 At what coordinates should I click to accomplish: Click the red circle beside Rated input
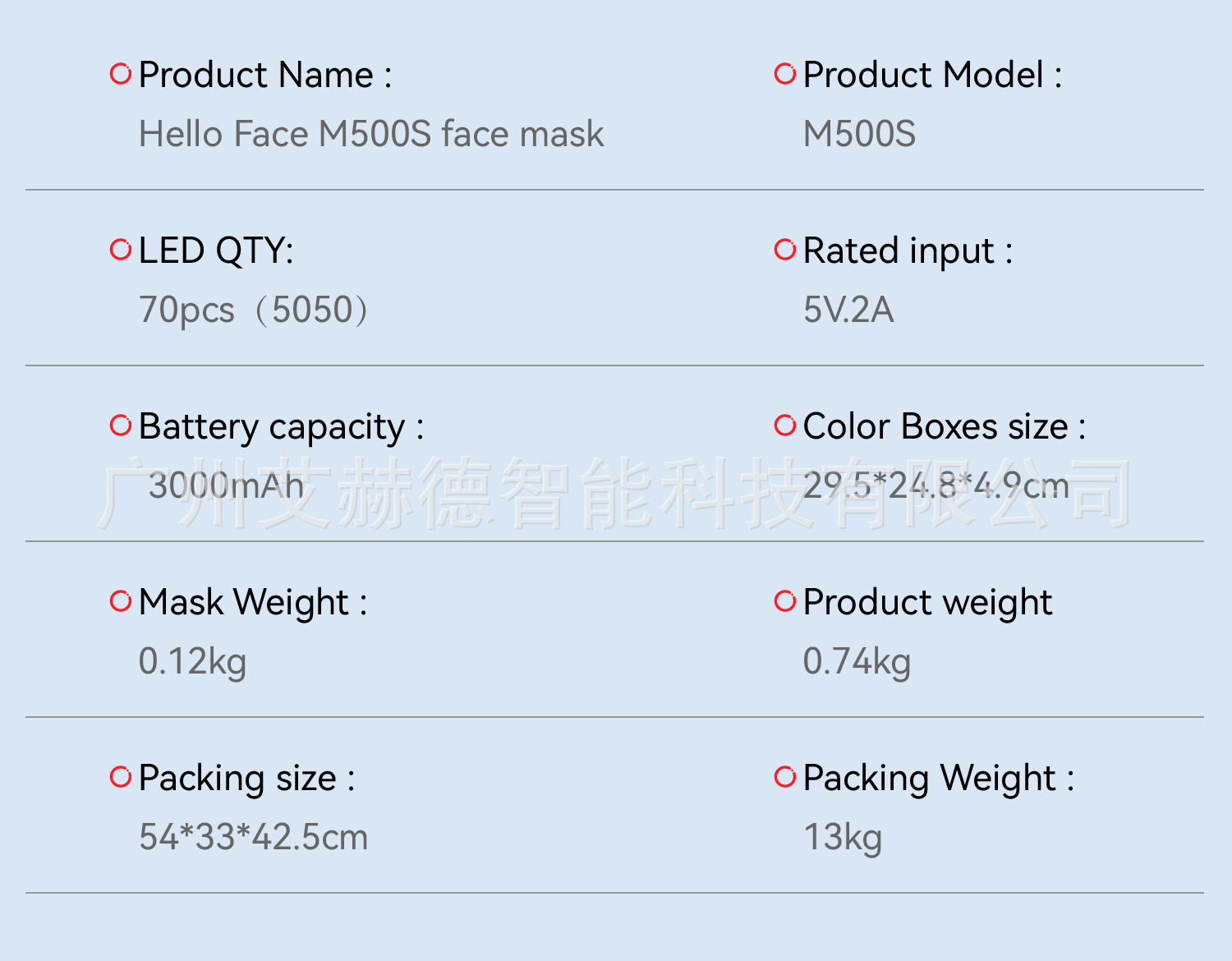785,250
